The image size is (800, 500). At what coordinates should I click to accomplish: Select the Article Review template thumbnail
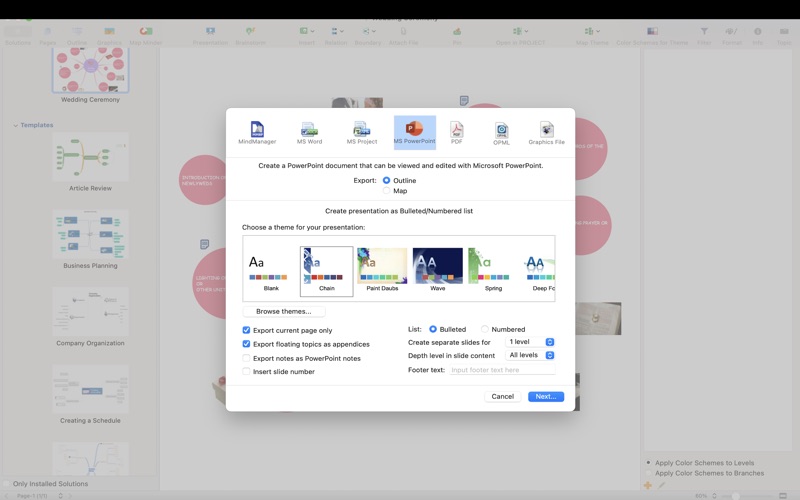coord(90,157)
